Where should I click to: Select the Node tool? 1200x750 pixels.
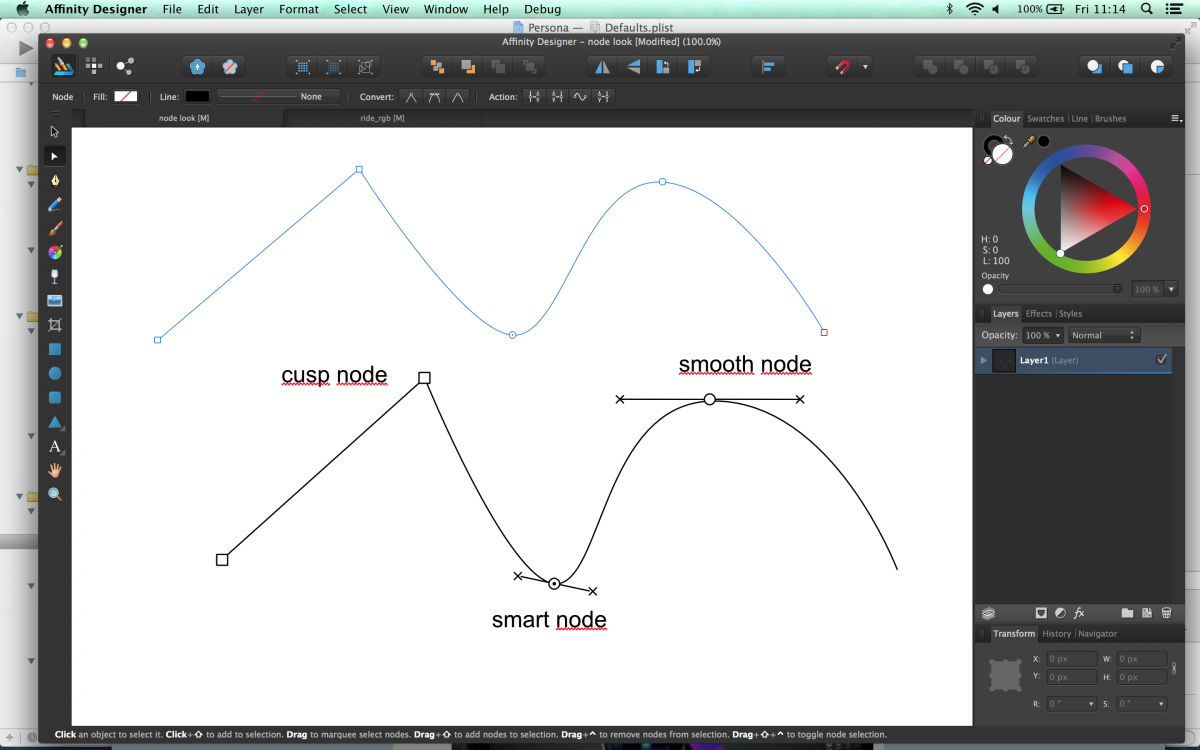[x=55, y=156]
